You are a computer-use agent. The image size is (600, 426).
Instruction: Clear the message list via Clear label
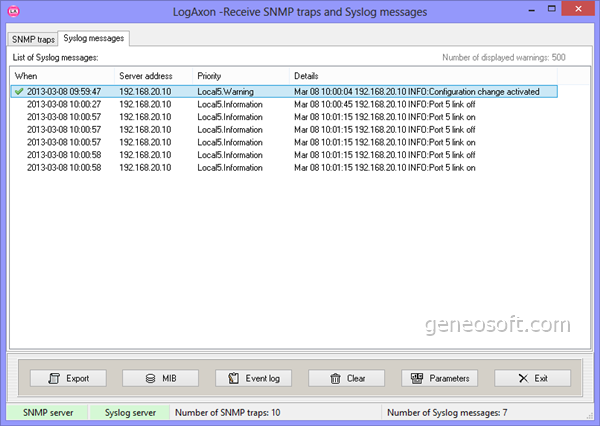pyautogui.click(x=356, y=378)
